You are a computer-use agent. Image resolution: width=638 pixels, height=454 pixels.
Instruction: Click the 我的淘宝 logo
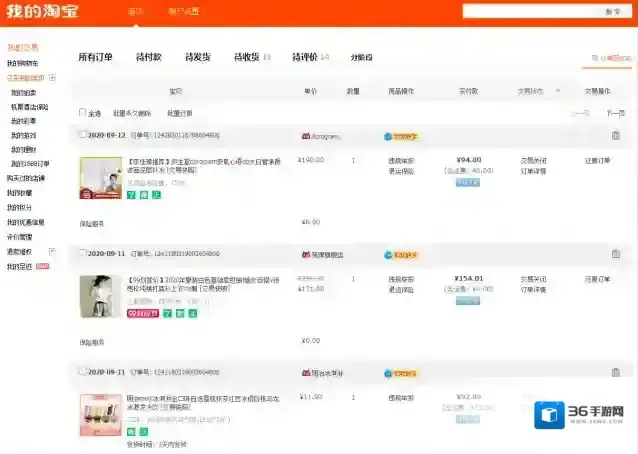coord(42,12)
